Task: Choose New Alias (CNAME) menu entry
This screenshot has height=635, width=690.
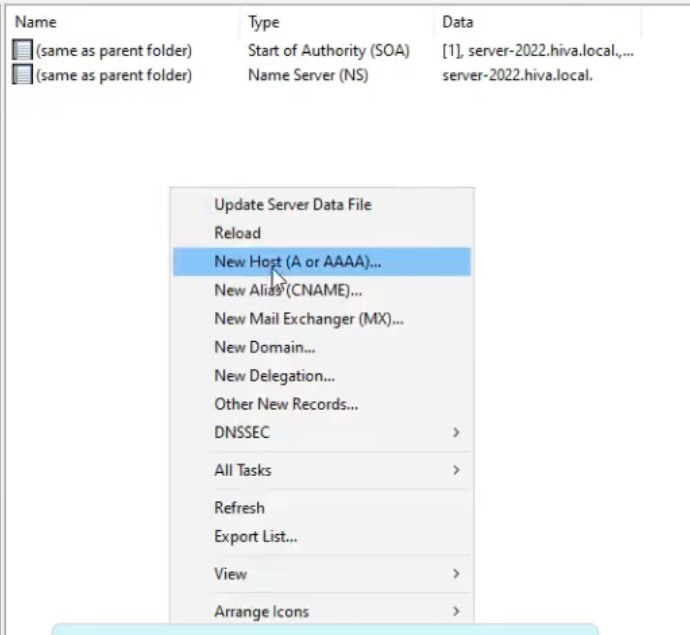Action: (x=322, y=290)
